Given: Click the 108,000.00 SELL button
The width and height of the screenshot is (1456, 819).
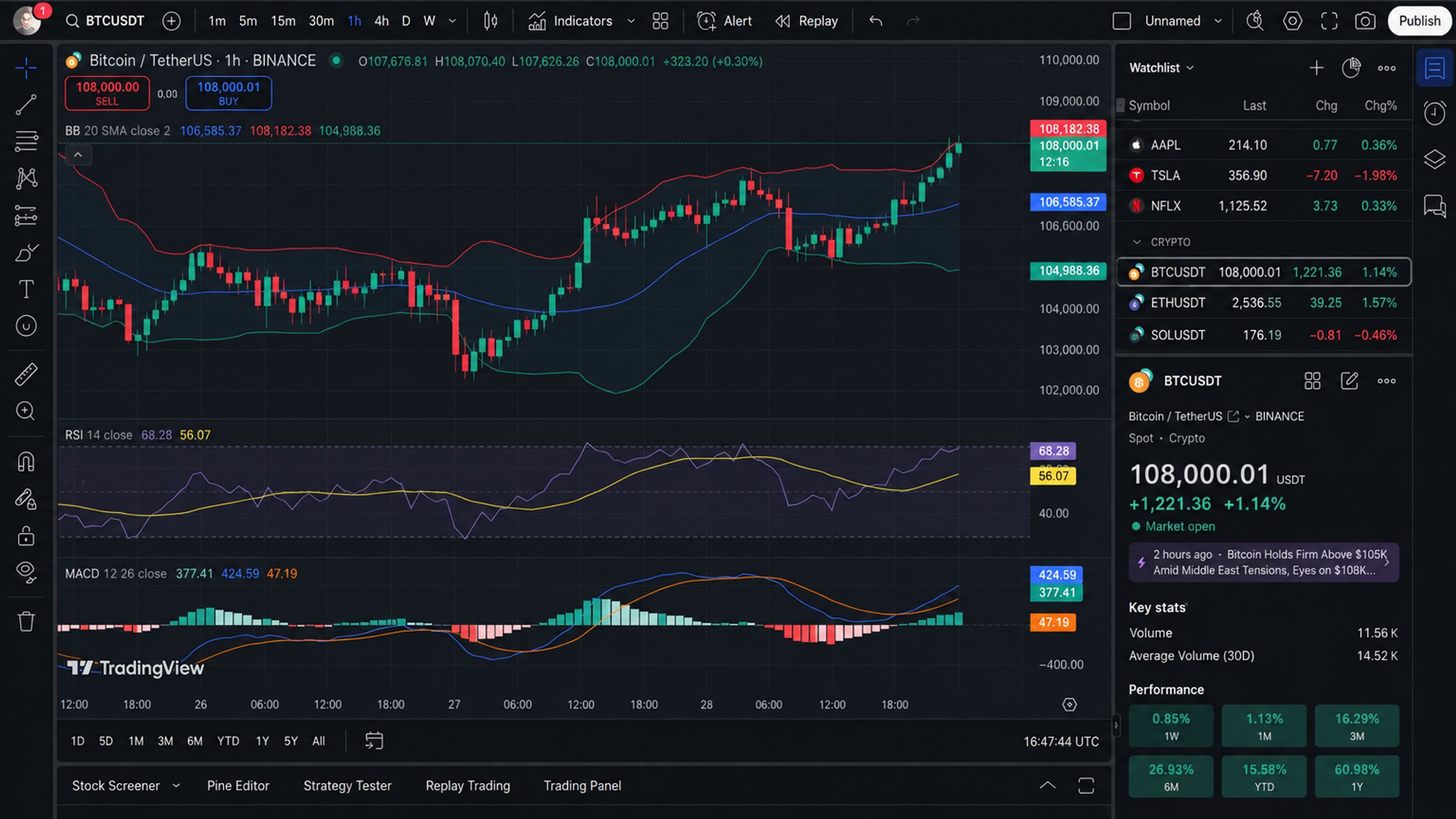Looking at the screenshot, I should [x=107, y=93].
